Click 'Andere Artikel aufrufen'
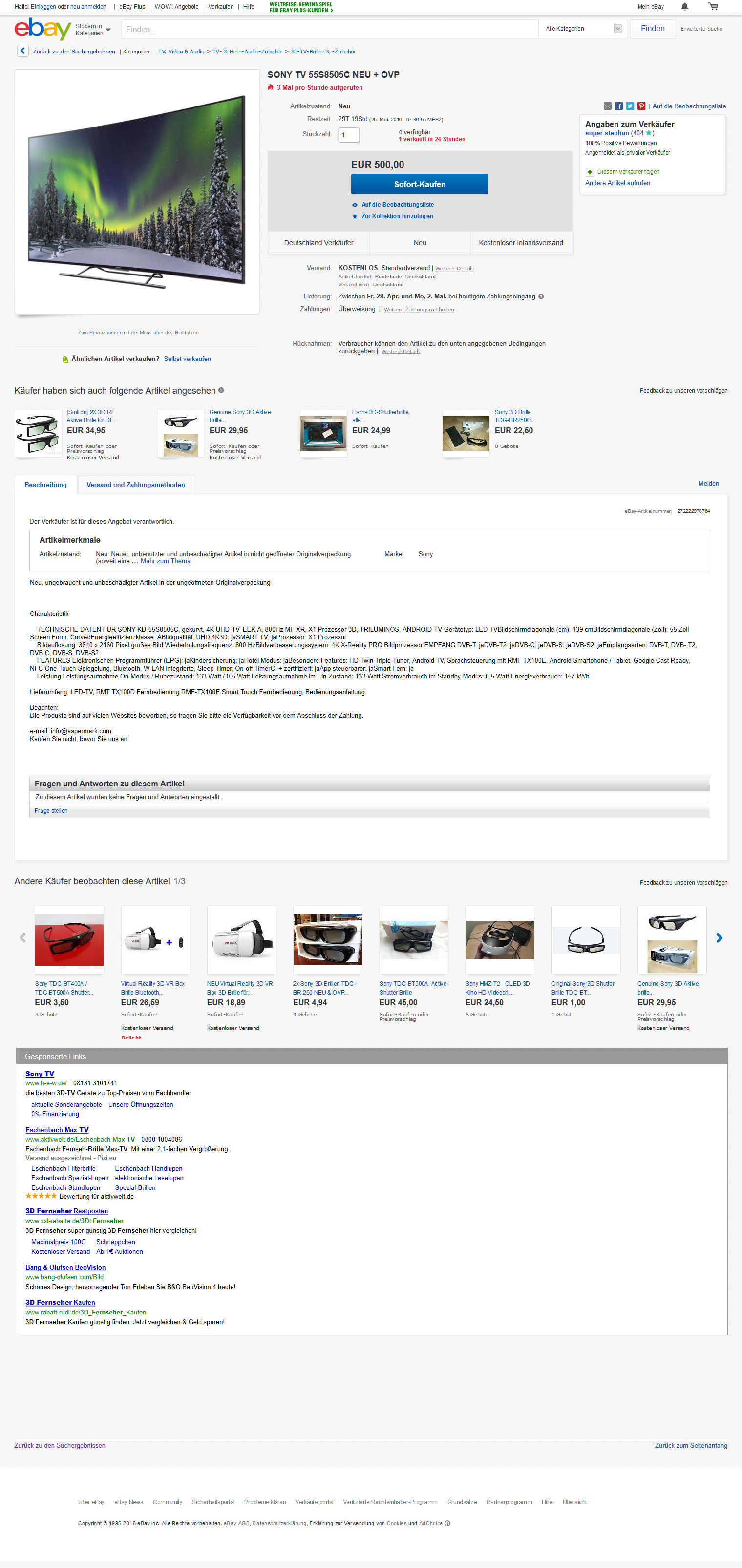This screenshot has width=742, height=1568. coord(617,183)
